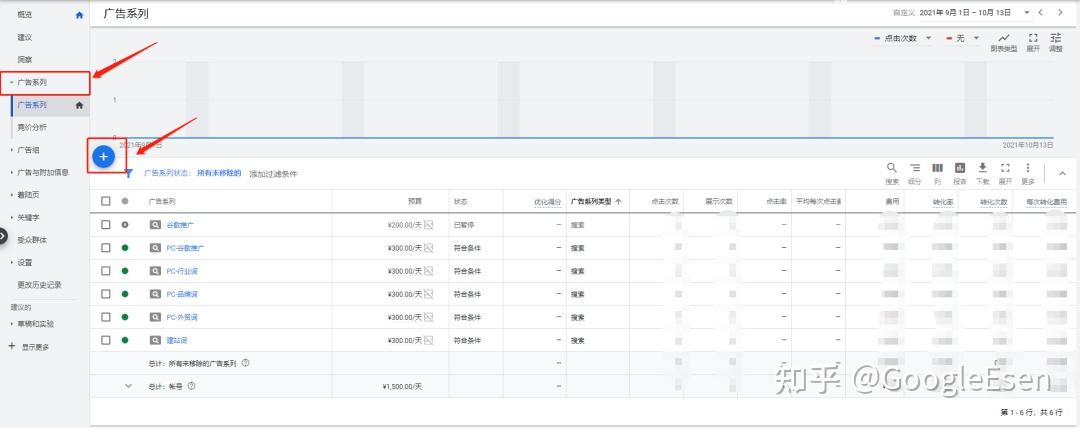Image resolution: width=1080 pixels, height=428 pixels.
Task: Tick the select-all checkbox in table header
Action: (x=105, y=201)
